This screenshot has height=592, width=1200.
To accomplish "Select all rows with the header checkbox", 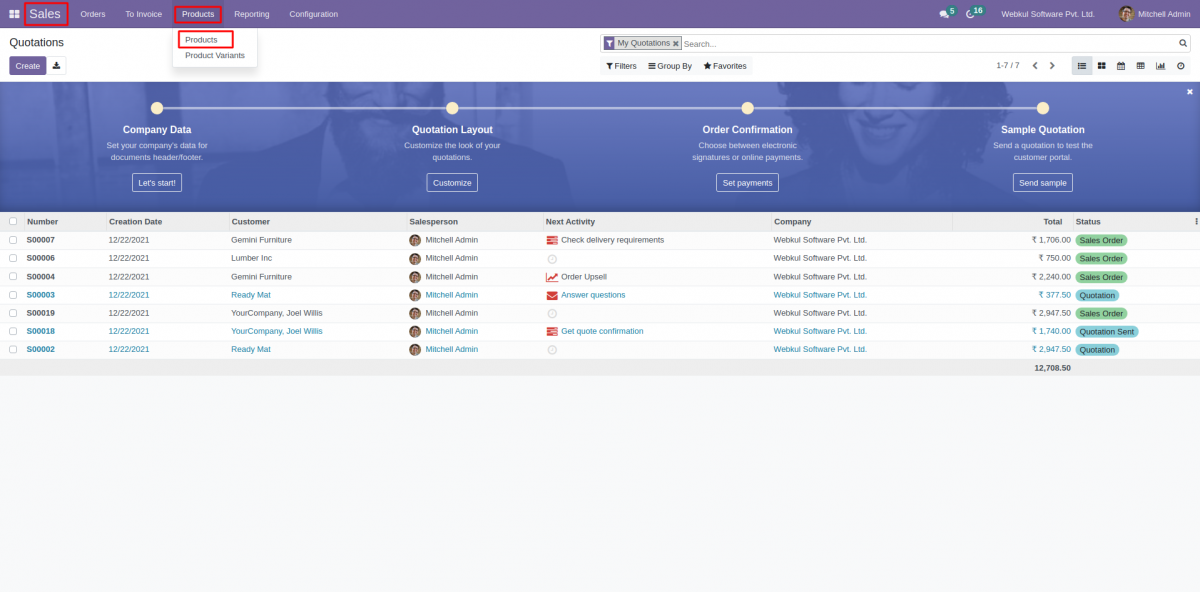I will click(x=13, y=221).
